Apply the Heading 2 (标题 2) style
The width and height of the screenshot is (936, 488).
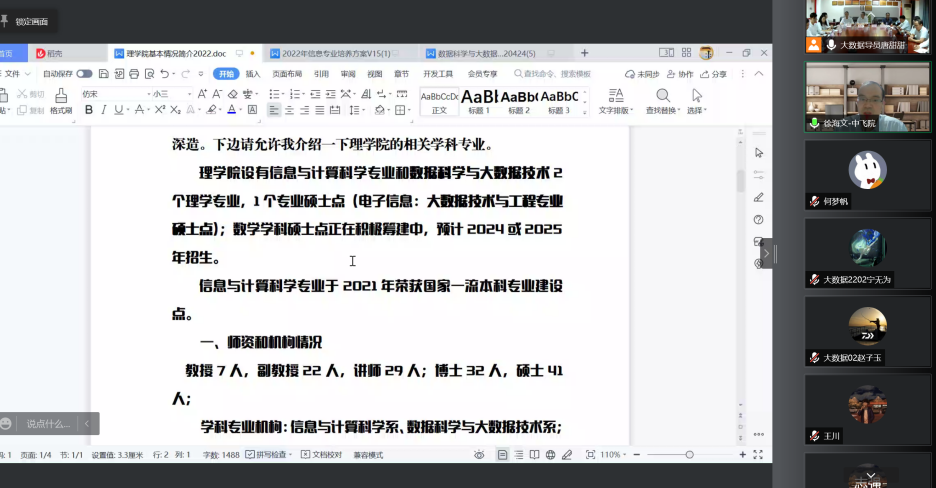coord(519,101)
